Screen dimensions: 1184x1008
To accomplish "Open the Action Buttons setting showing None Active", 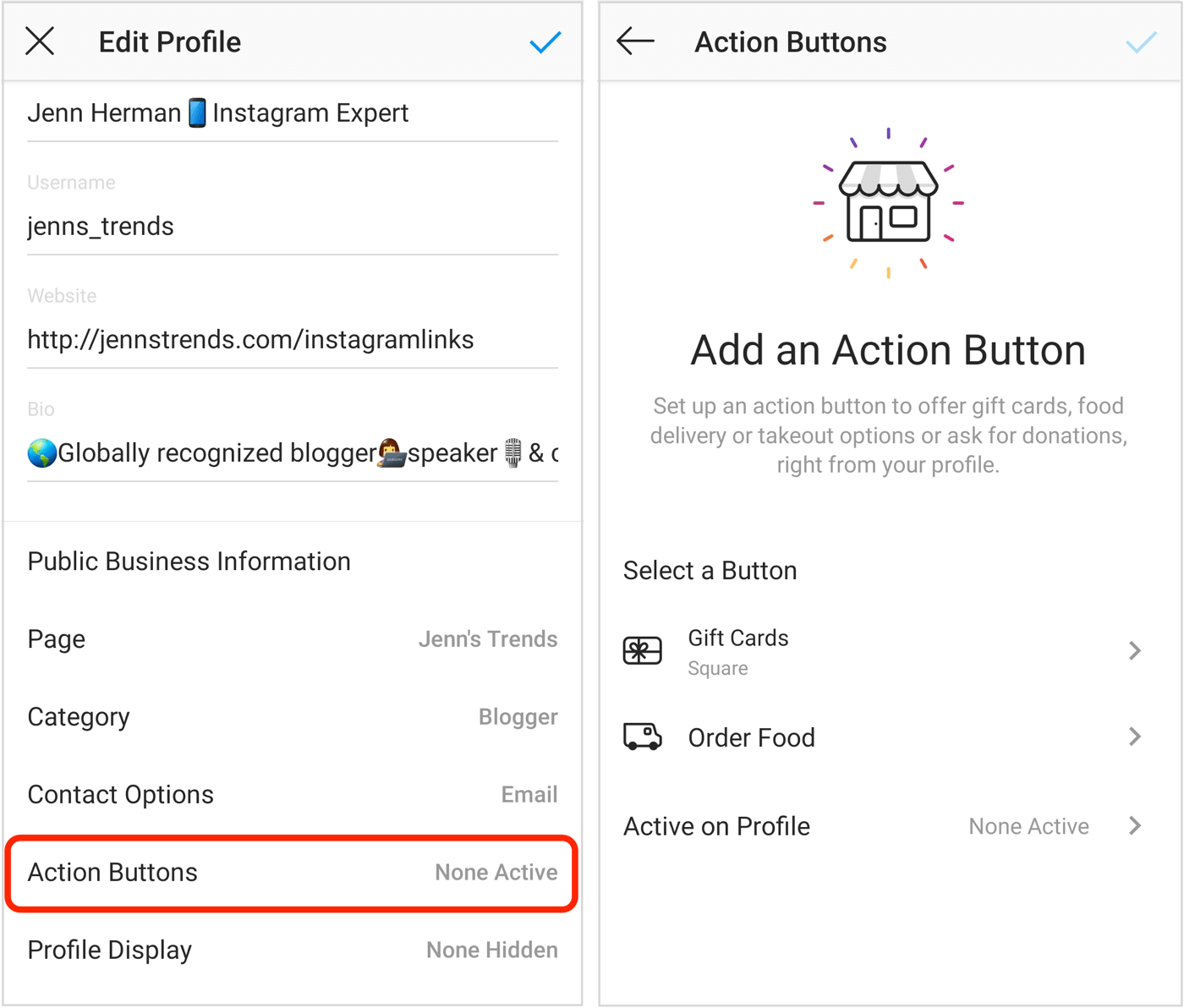I will coord(292,872).
